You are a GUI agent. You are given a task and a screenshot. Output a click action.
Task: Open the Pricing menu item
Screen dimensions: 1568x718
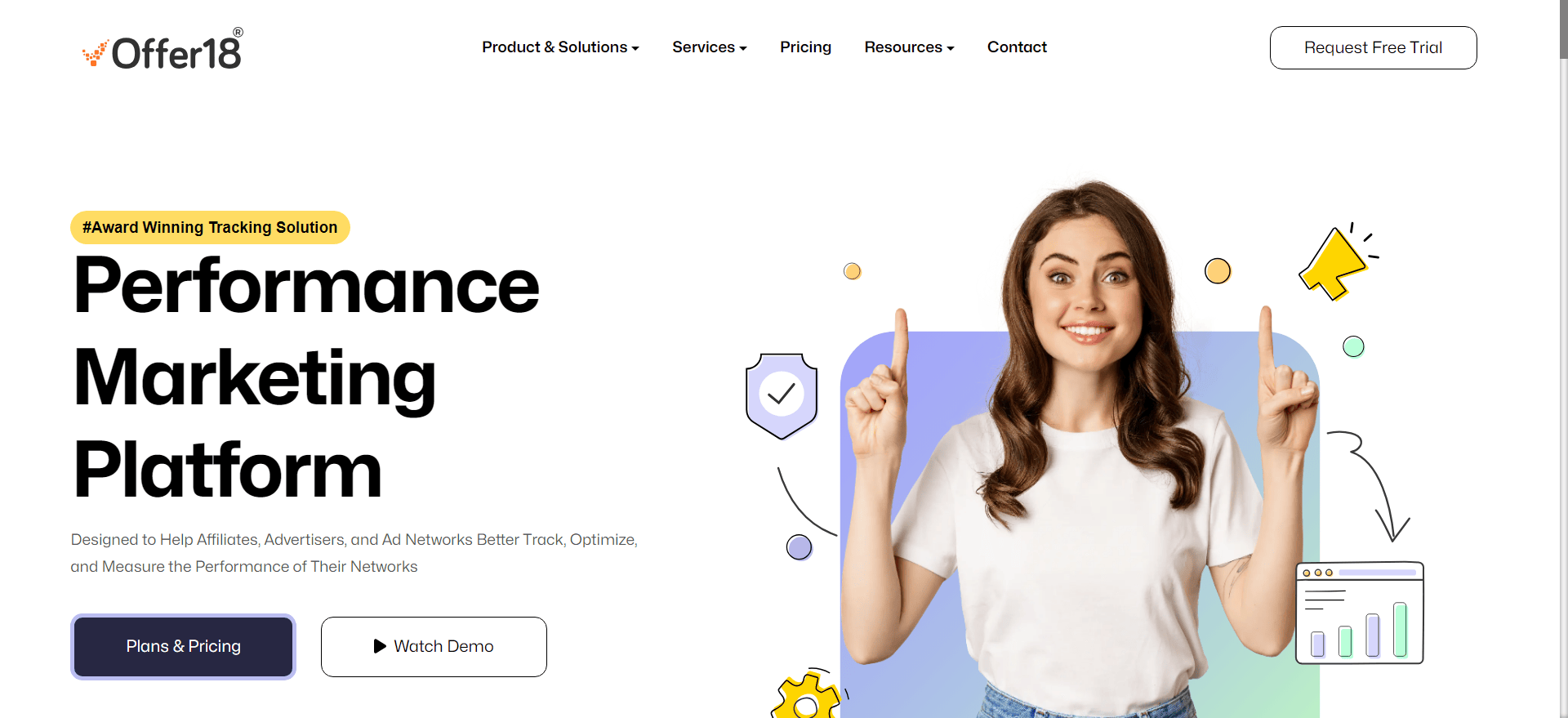[x=805, y=47]
